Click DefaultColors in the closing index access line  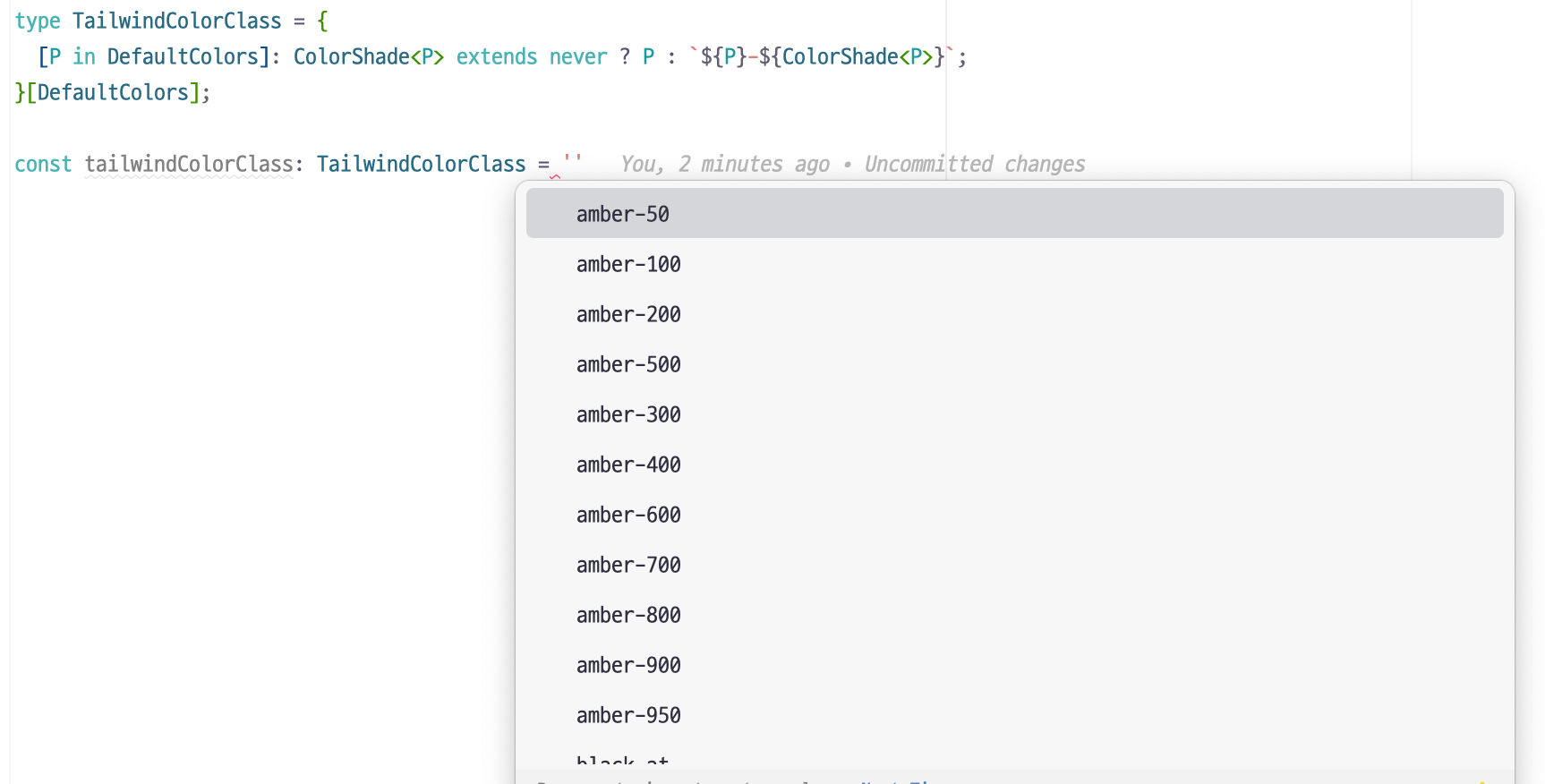click(x=113, y=93)
